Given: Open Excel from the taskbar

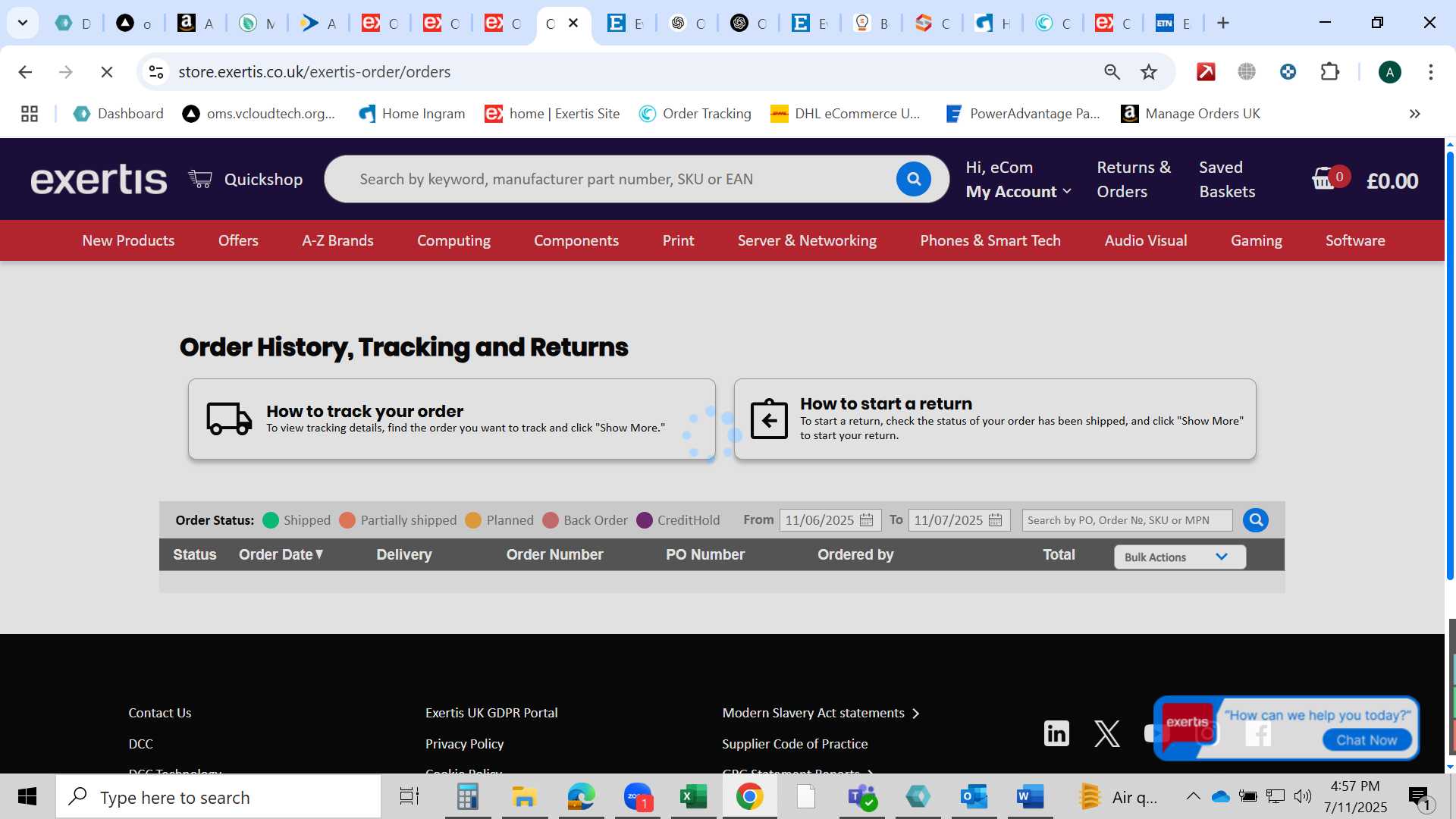Looking at the screenshot, I should pyautogui.click(x=693, y=797).
